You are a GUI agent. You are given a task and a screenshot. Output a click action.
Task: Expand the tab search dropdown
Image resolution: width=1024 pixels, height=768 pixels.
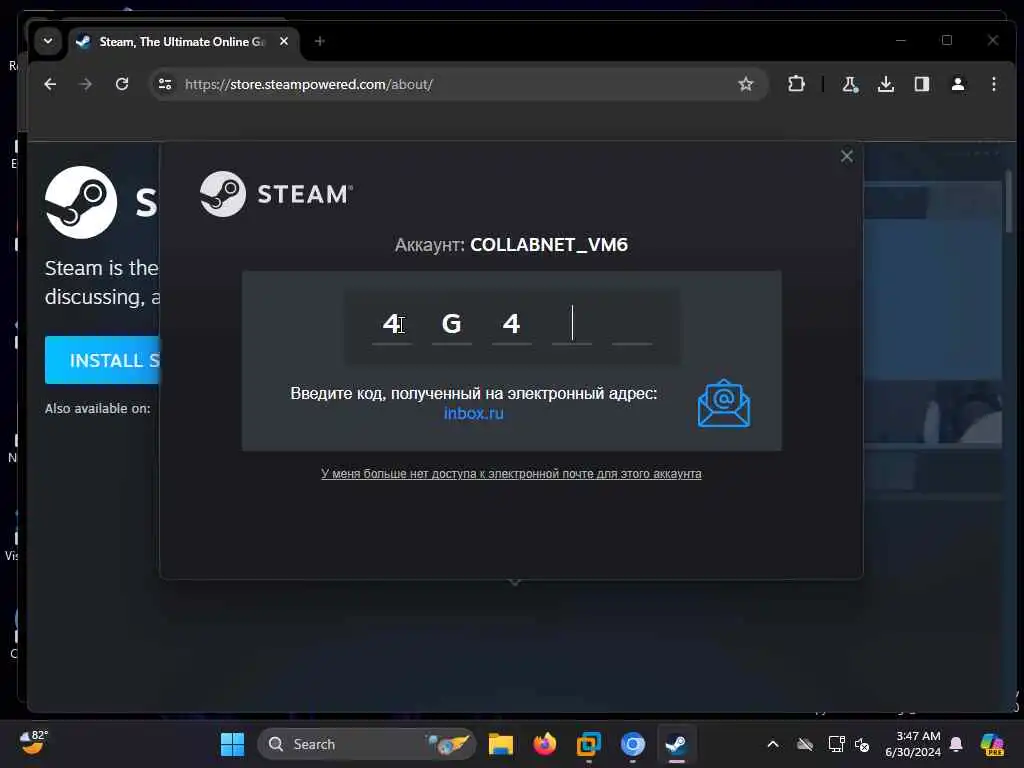(x=48, y=41)
